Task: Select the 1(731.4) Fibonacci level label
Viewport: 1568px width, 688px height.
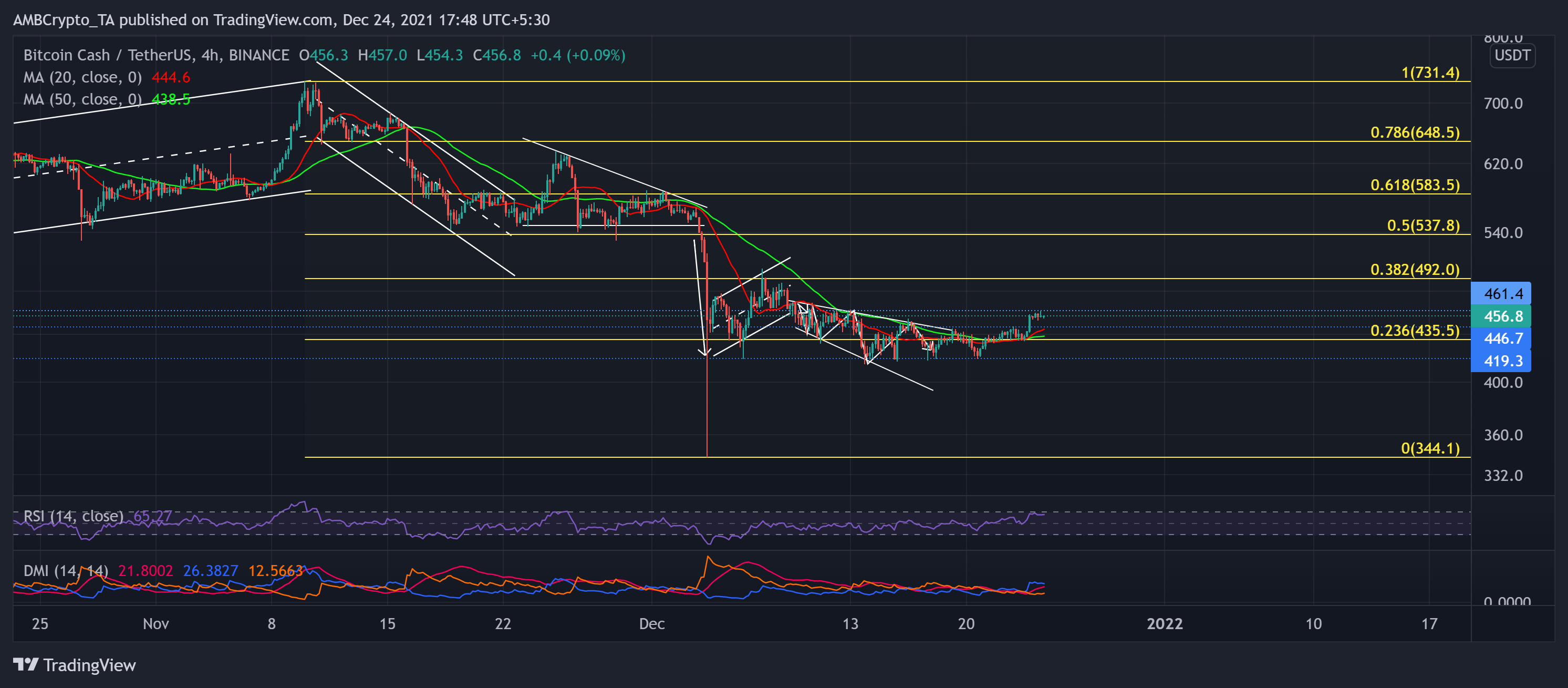Action: (1430, 73)
